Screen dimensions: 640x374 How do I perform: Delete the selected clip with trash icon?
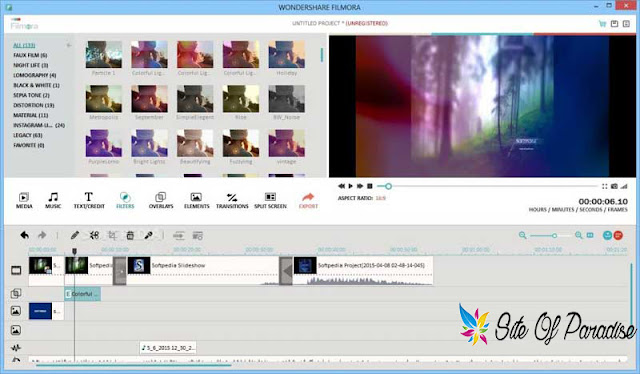130,235
